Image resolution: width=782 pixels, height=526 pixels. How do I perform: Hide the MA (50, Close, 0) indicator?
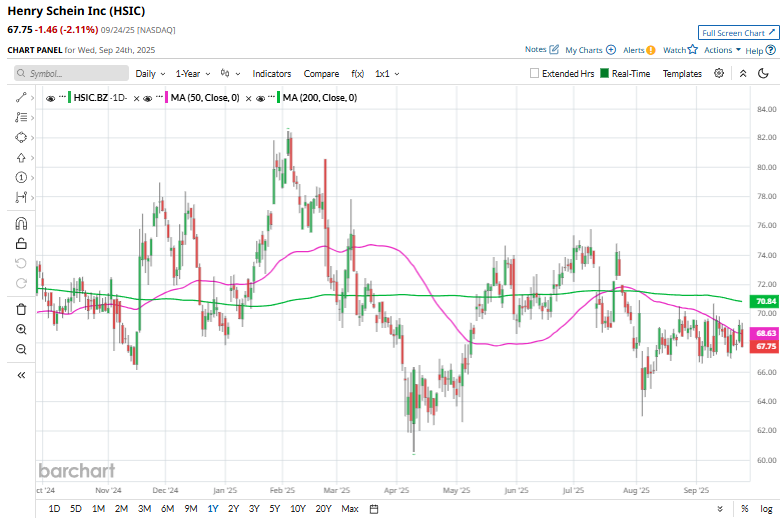[149, 98]
